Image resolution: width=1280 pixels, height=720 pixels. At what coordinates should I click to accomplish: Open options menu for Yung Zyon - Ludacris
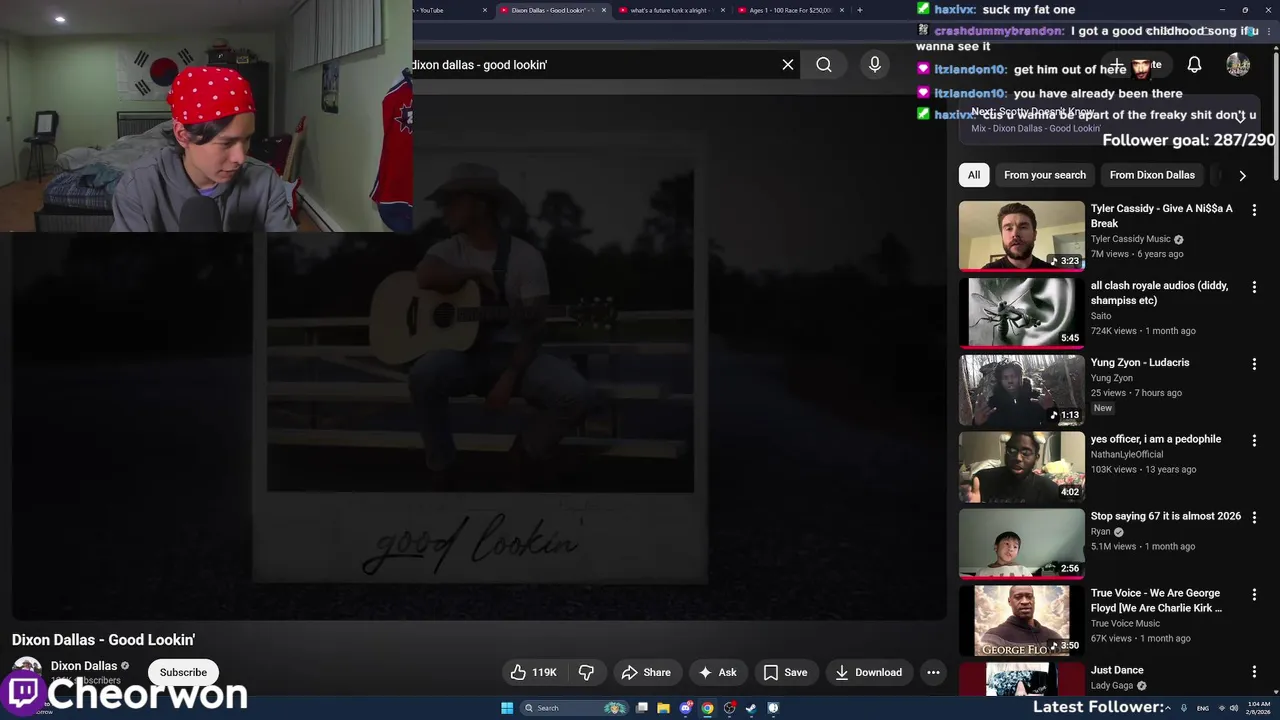click(x=1254, y=364)
